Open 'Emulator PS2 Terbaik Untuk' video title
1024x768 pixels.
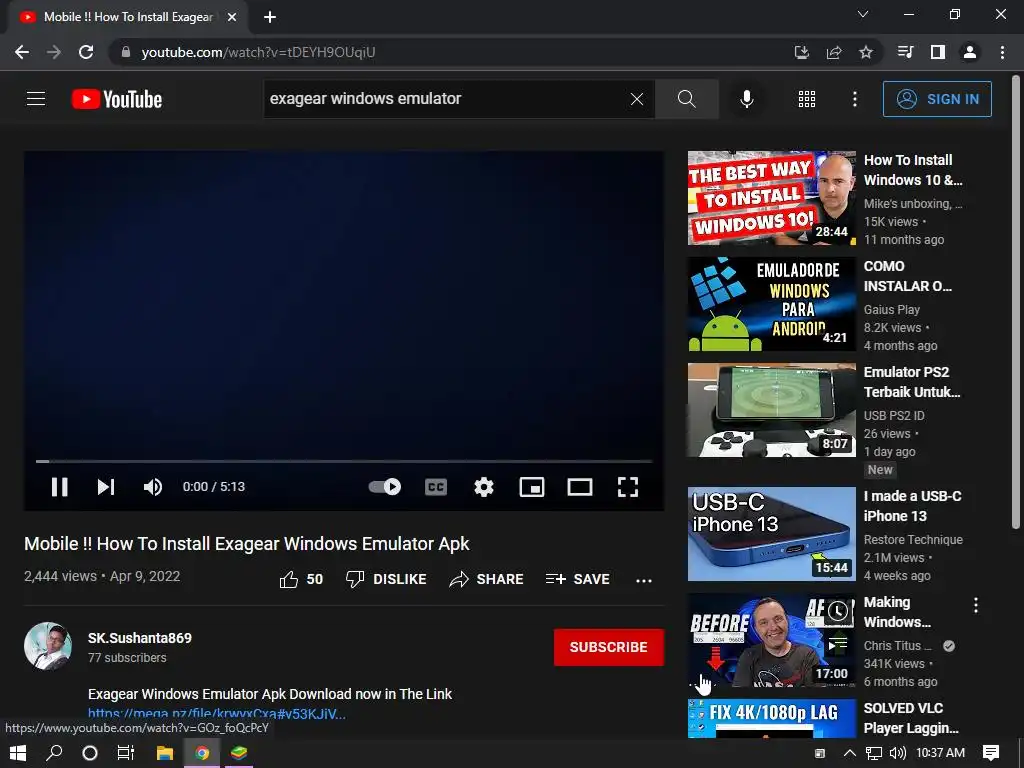pos(912,382)
